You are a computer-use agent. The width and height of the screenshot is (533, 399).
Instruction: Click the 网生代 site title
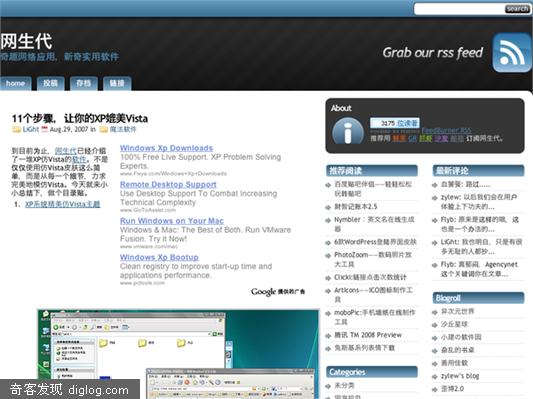pyautogui.click(x=26, y=41)
